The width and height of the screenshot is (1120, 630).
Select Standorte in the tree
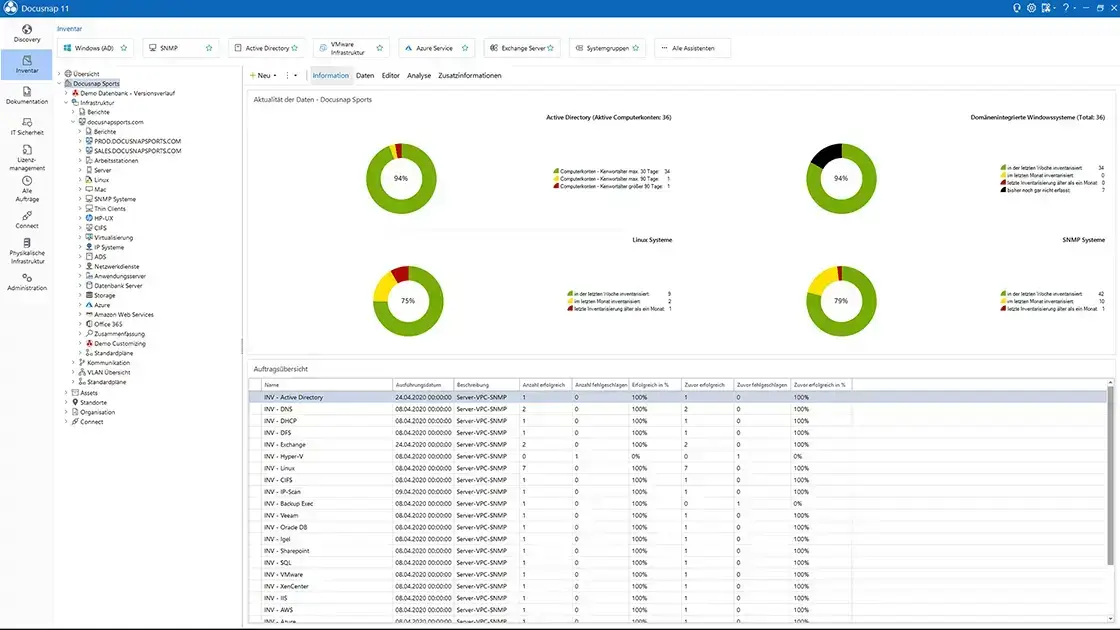[93, 403]
